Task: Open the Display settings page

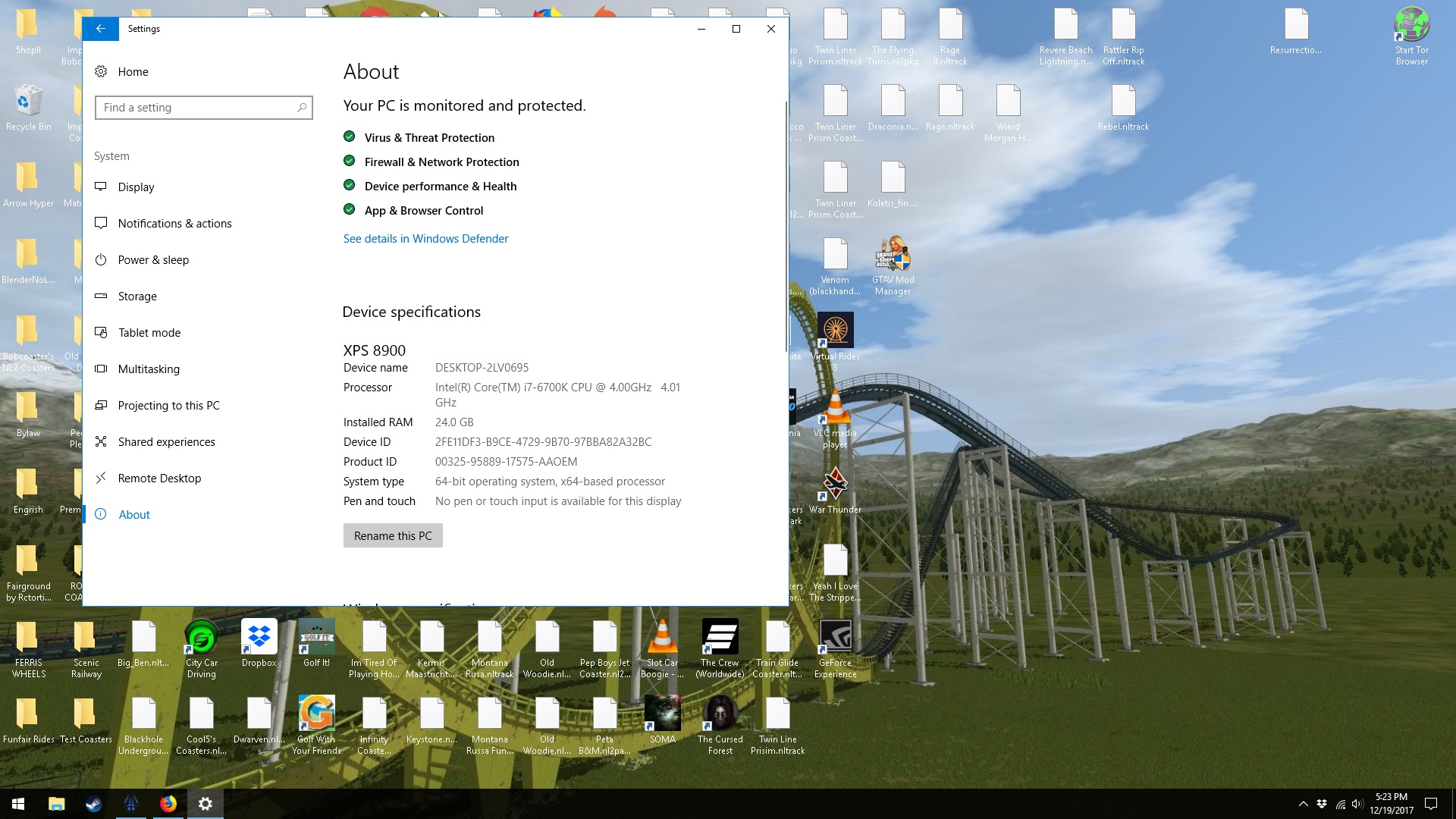Action: (x=136, y=187)
